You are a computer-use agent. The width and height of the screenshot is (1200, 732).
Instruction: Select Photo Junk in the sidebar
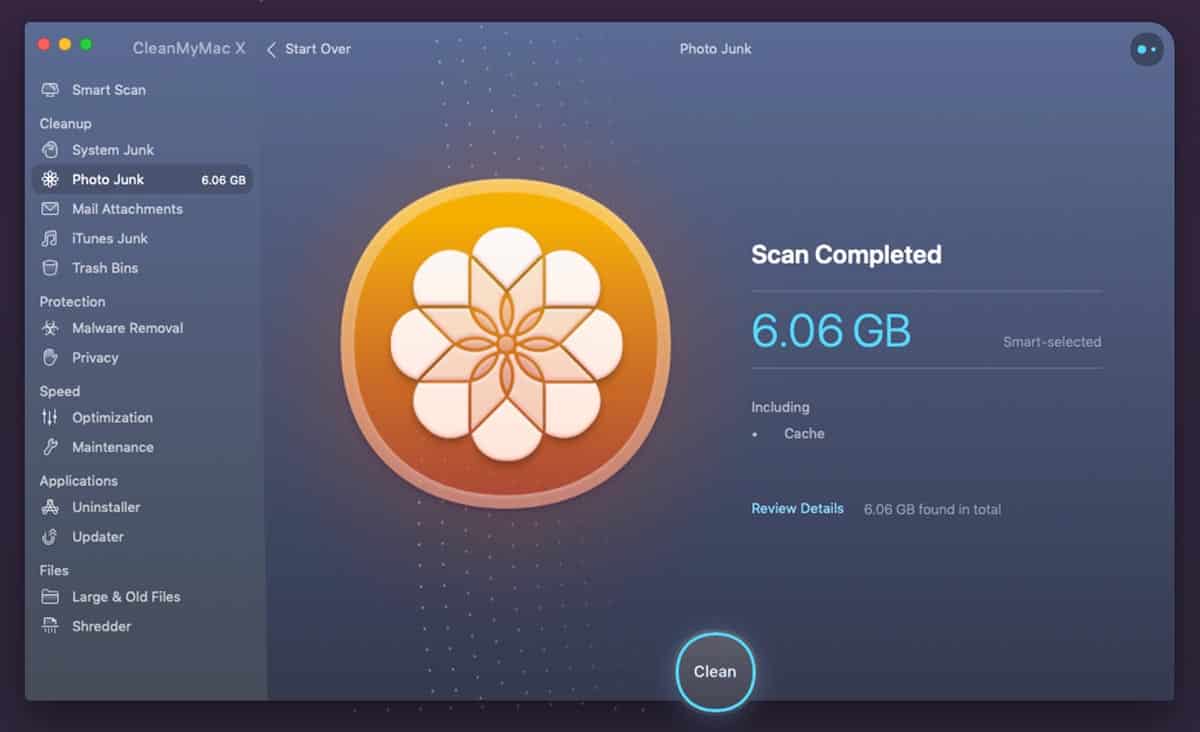click(108, 180)
